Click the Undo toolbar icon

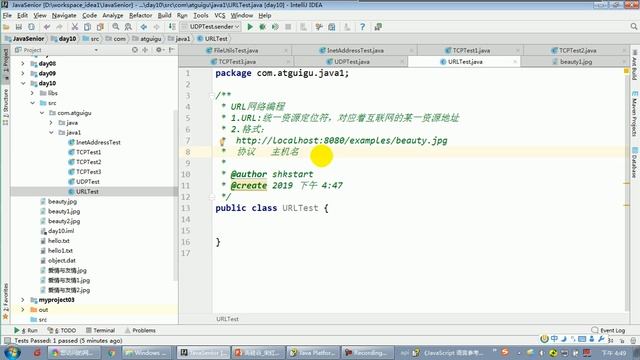tap(47, 27)
